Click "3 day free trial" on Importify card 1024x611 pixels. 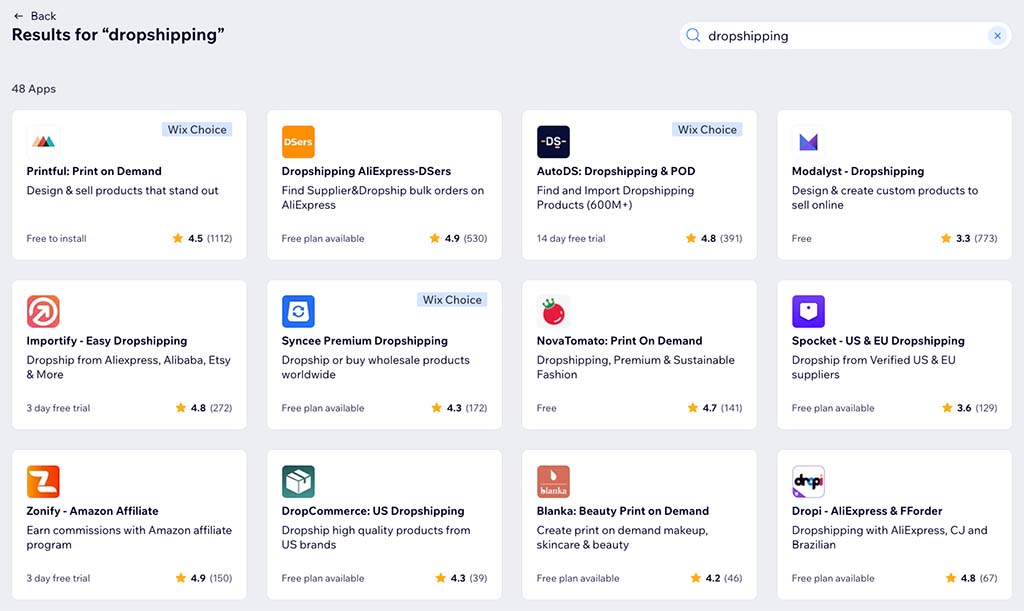(58, 408)
